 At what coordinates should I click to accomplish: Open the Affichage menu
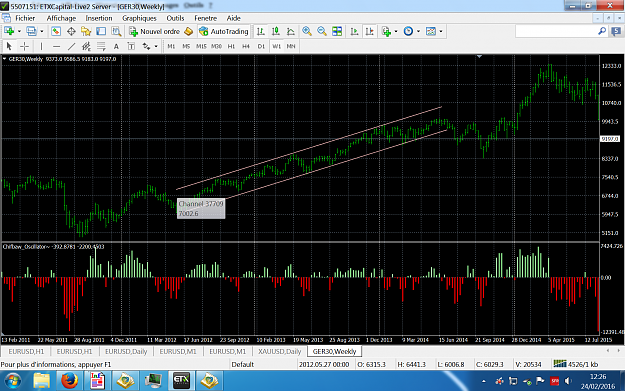point(61,18)
